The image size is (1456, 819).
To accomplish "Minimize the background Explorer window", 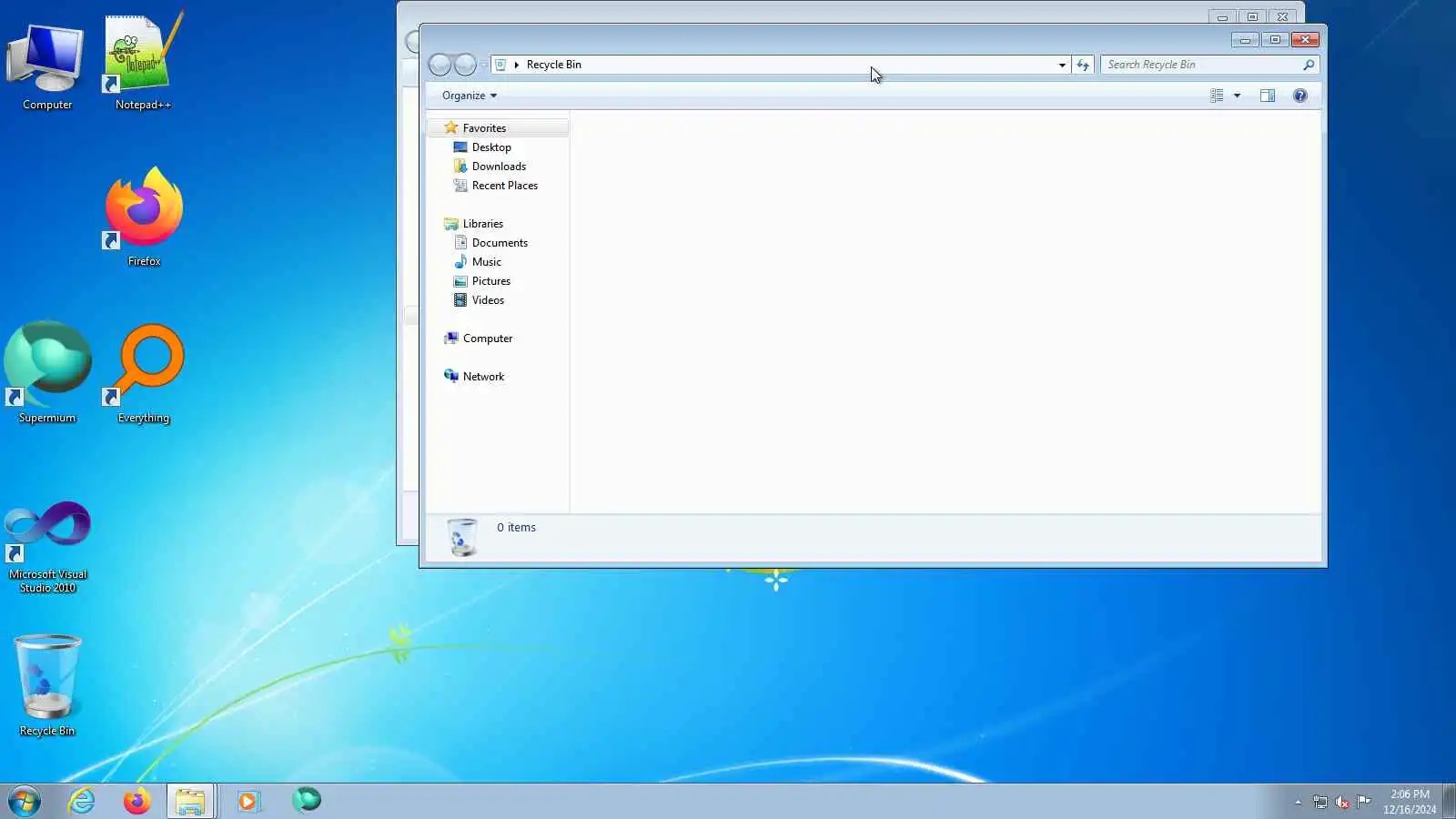I will point(1222,16).
